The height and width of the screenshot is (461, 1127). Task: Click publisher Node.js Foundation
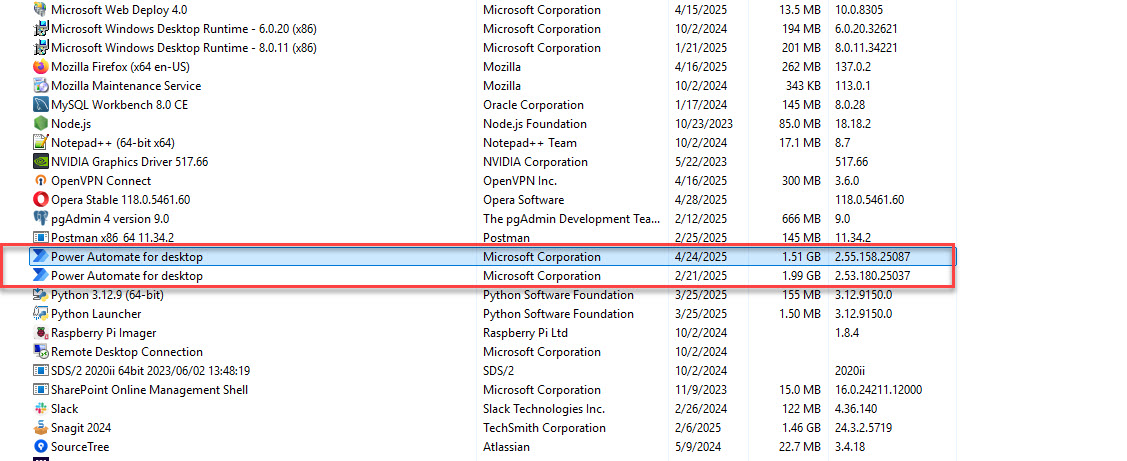click(x=535, y=124)
